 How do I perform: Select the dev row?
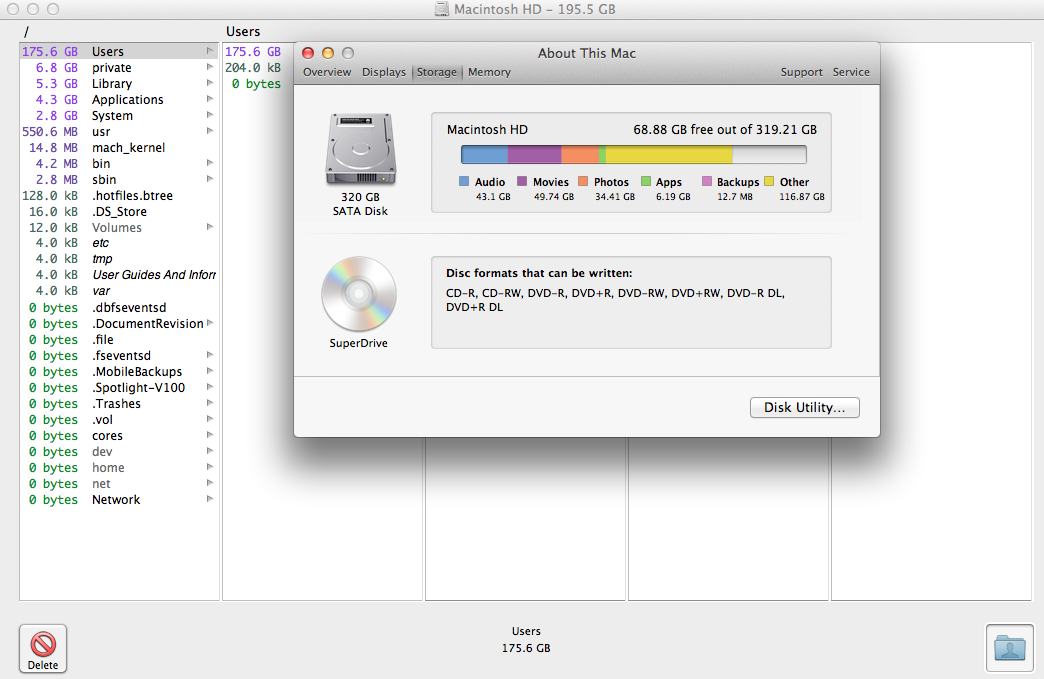119,451
